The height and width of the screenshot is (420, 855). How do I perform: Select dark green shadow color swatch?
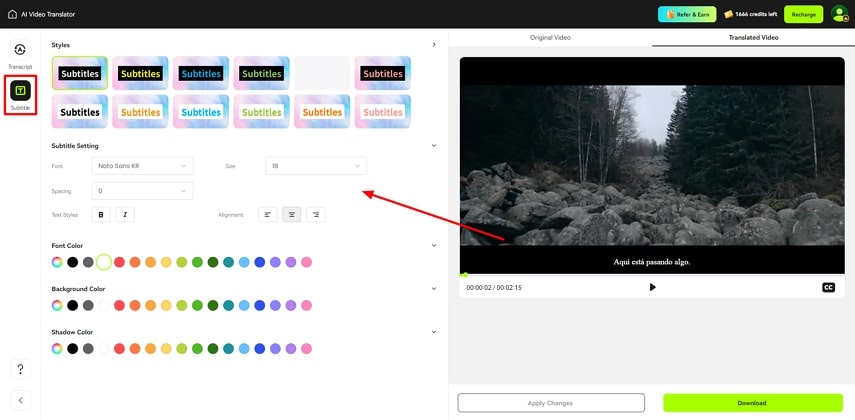(x=213, y=349)
